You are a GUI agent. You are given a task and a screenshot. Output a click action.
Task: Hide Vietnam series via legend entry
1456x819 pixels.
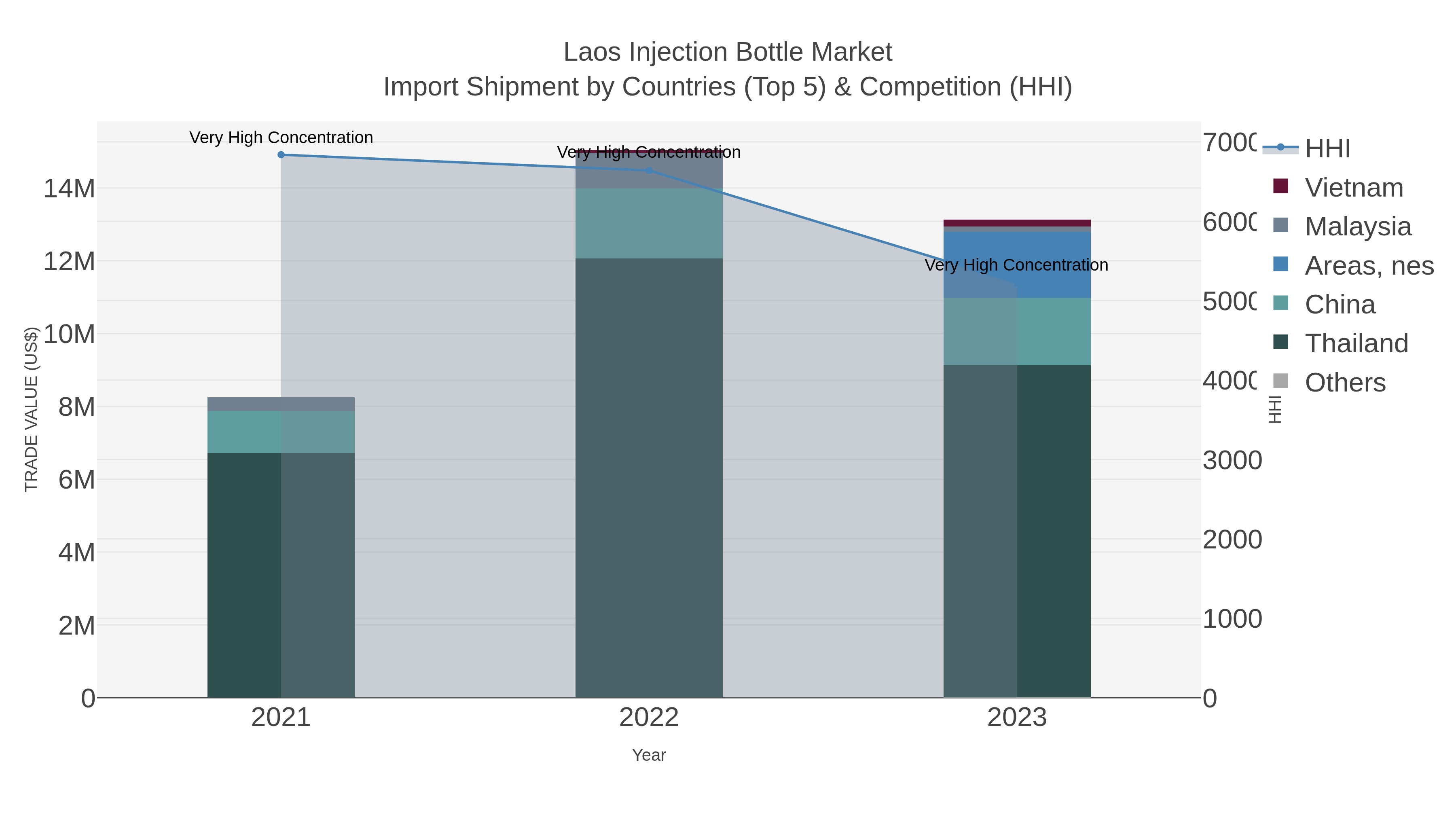click(1337, 187)
